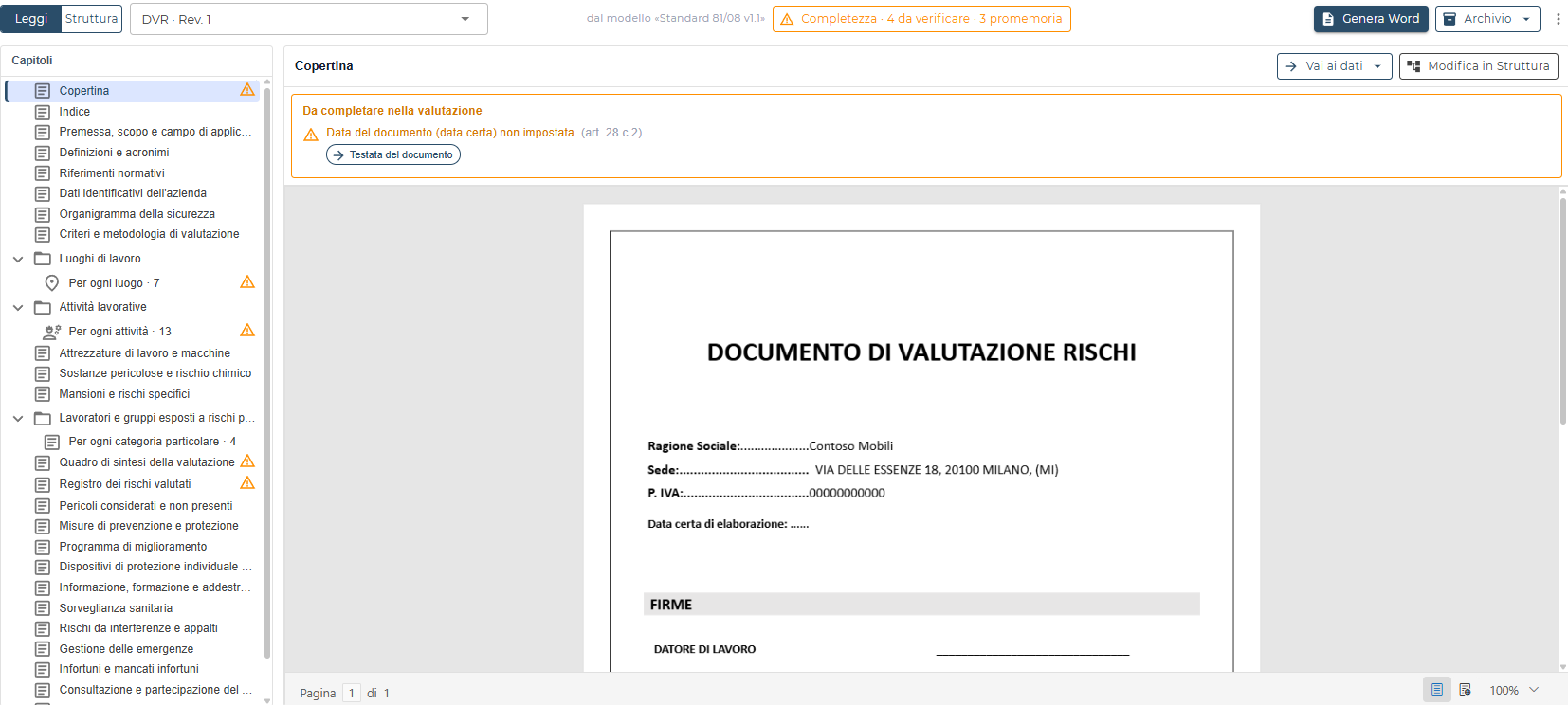This screenshot has height=705, width=1568.
Task: Click warning icon next to Registro dei rischi
Action: [x=247, y=483]
